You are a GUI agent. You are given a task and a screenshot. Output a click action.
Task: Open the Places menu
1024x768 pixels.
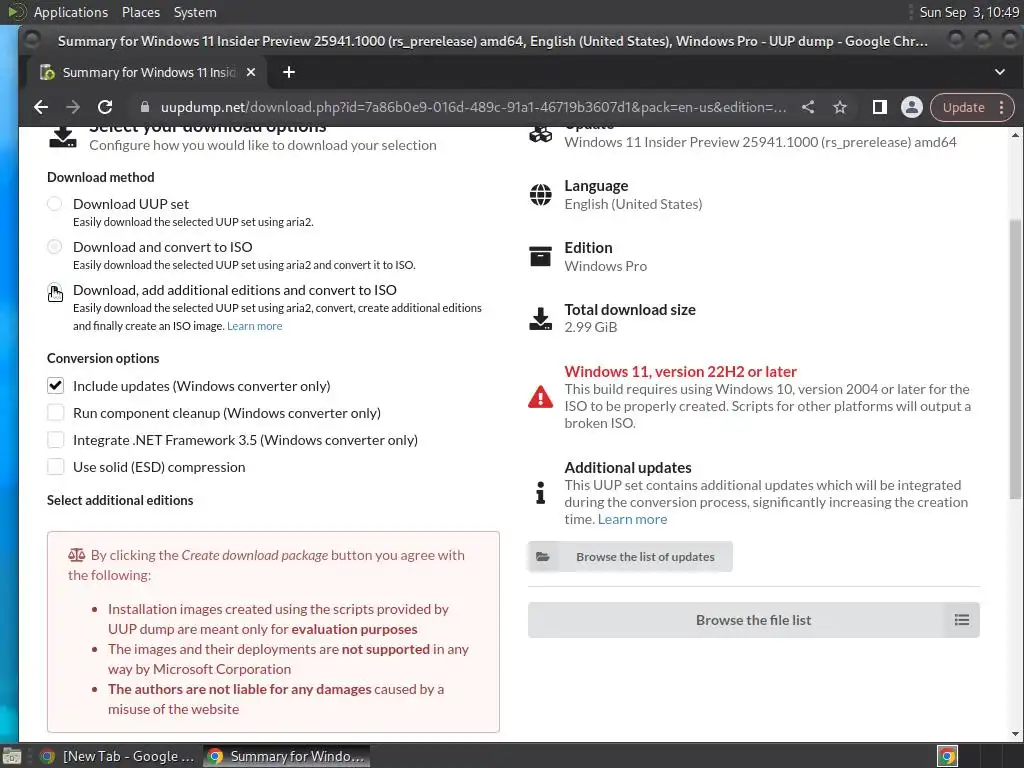tap(141, 12)
